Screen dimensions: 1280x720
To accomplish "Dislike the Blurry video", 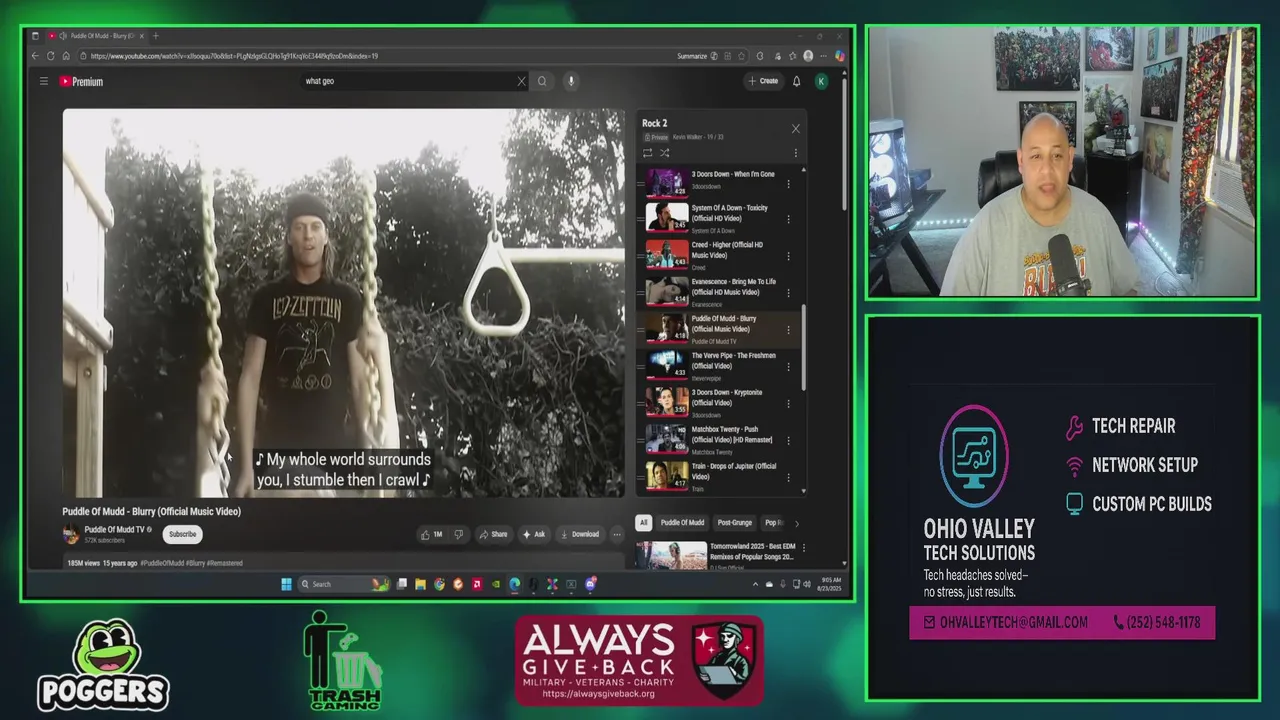I will [x=459, y=534].
